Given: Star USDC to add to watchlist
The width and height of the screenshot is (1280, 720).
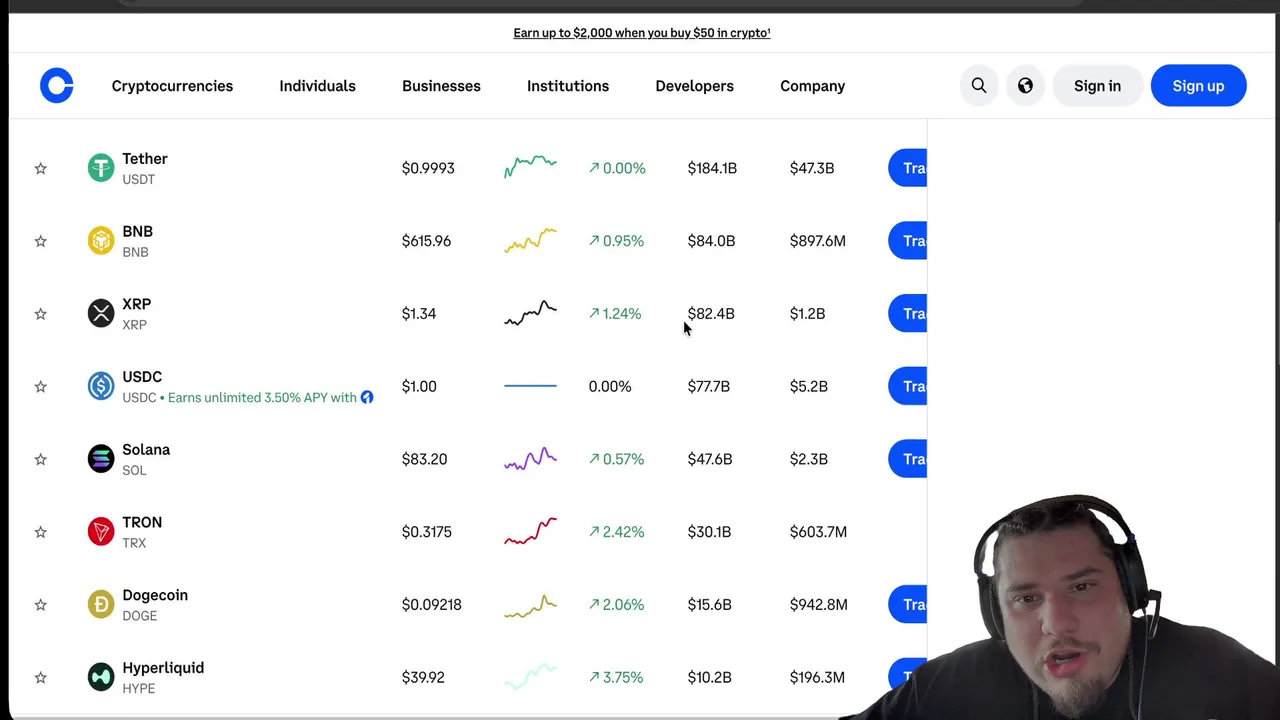Looking at the screenshot, I should tap(41, 386).
